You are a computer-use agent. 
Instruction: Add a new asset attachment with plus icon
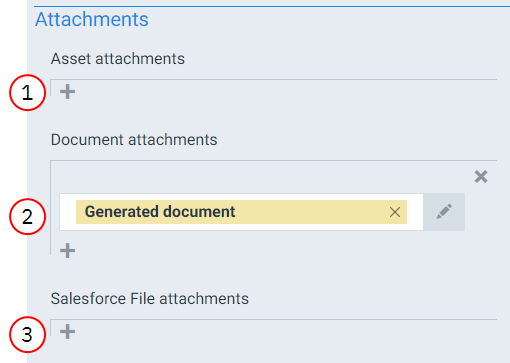(x=67, y=92)
